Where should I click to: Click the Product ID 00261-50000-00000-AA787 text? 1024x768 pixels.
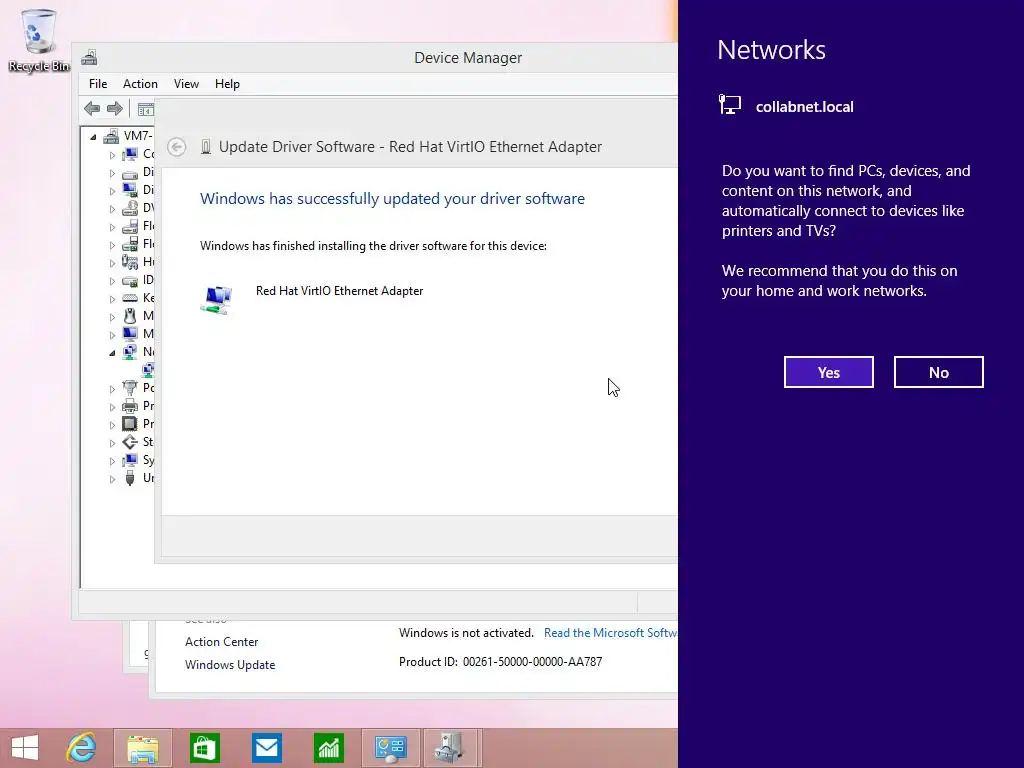tap(500, 662)
